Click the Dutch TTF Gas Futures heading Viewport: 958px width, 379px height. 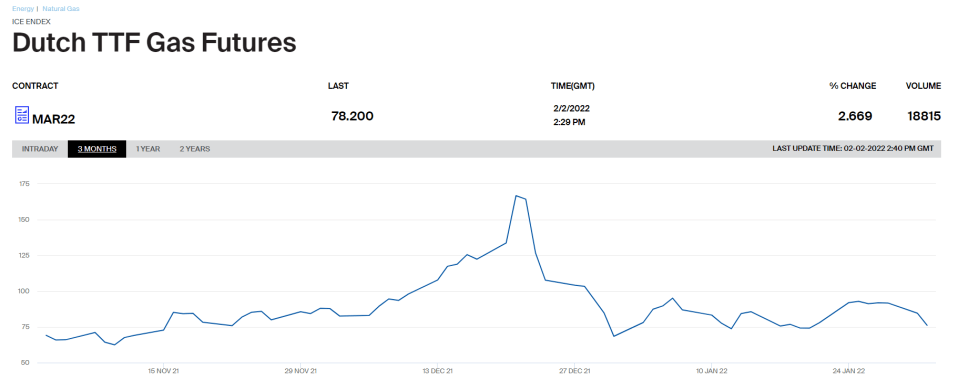pos(155,43)
